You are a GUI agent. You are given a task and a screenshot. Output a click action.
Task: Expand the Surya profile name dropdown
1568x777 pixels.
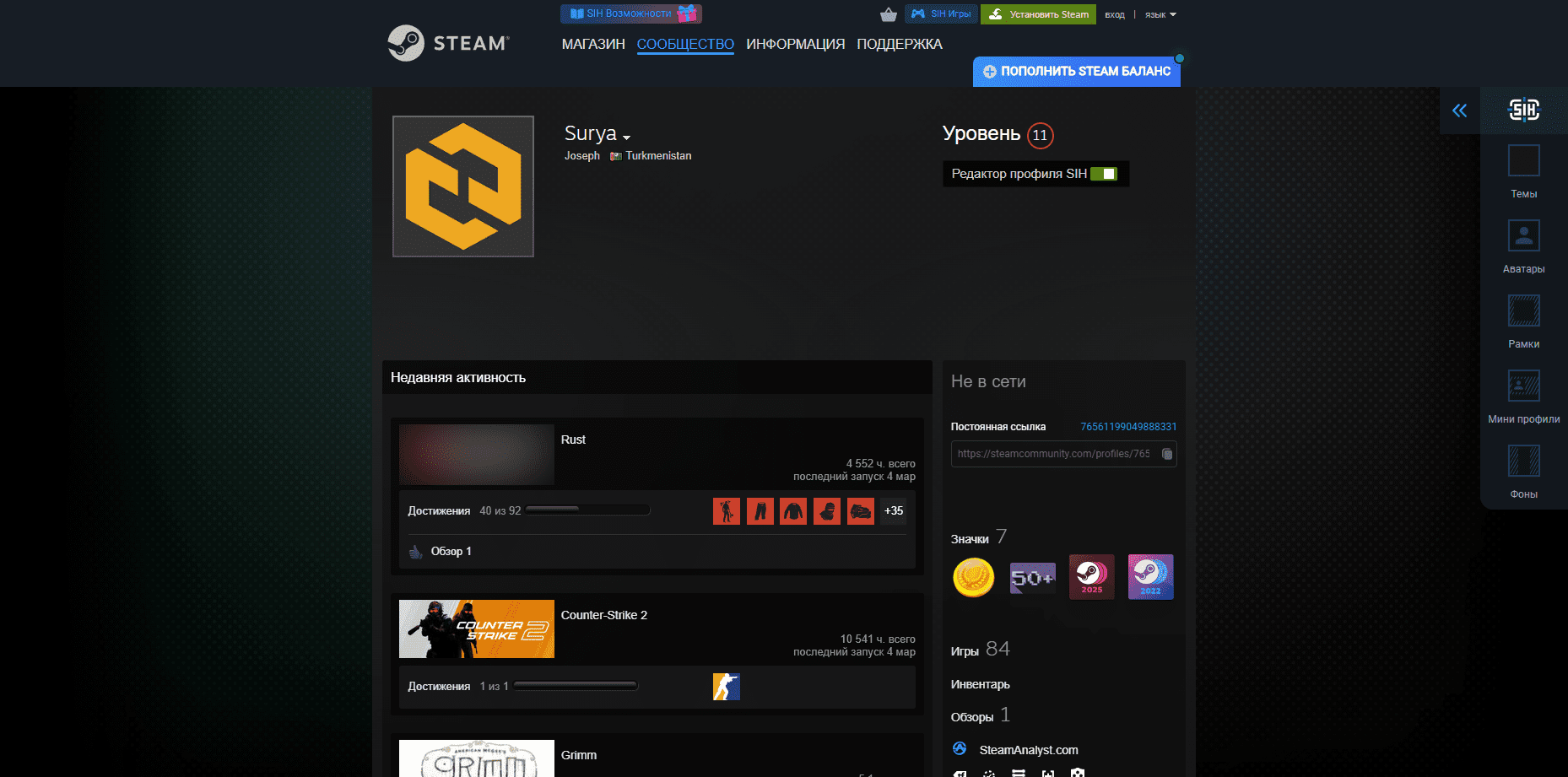pyautogui.click(x=627, y=136)
